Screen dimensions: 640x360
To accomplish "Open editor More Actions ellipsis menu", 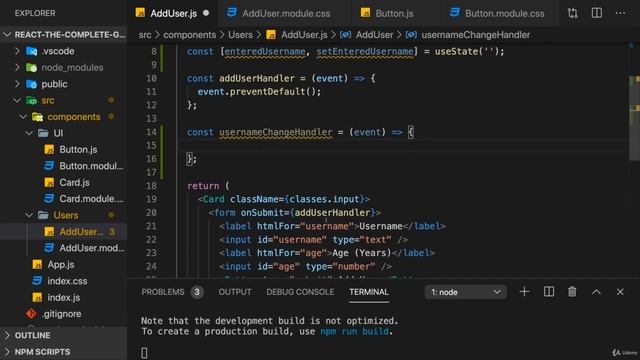I will tap(620, 13).
